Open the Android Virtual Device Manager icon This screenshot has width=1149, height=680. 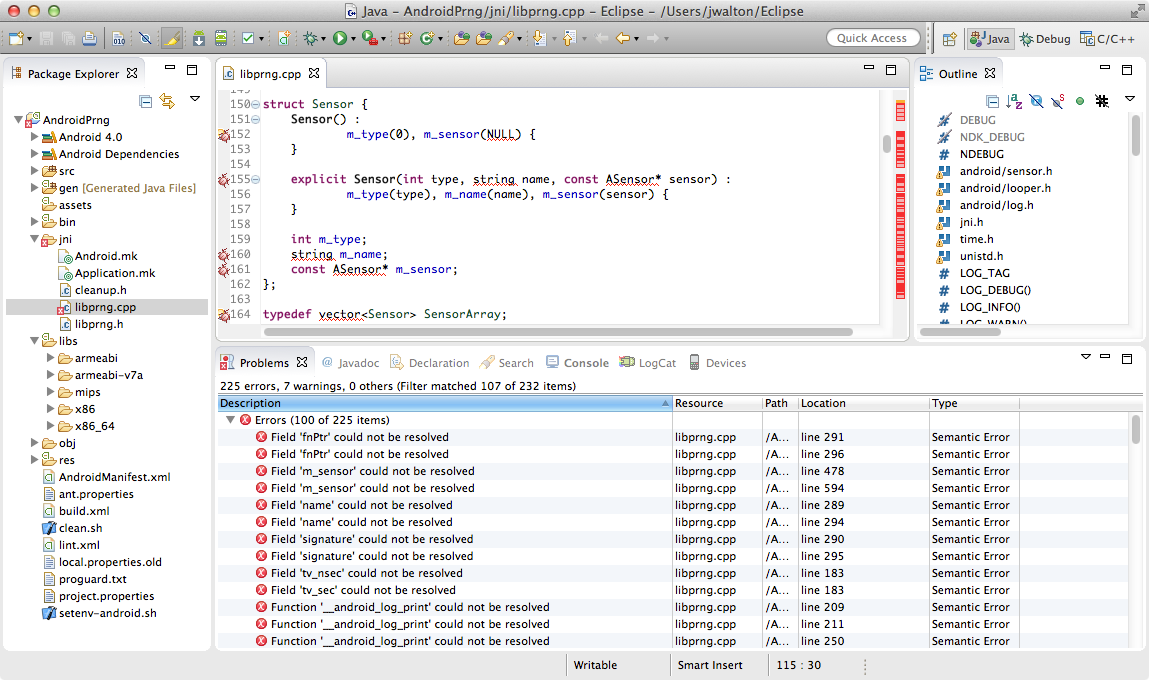point(220,39)
